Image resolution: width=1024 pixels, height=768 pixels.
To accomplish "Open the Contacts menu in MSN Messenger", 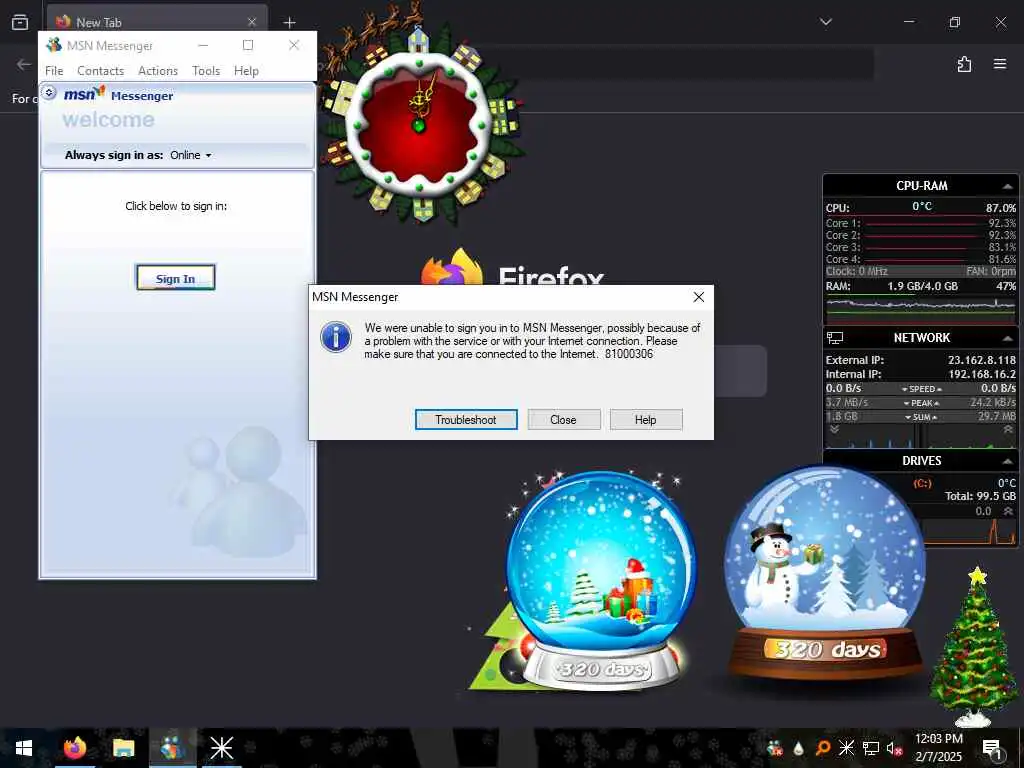I will [x=101, y=71].
